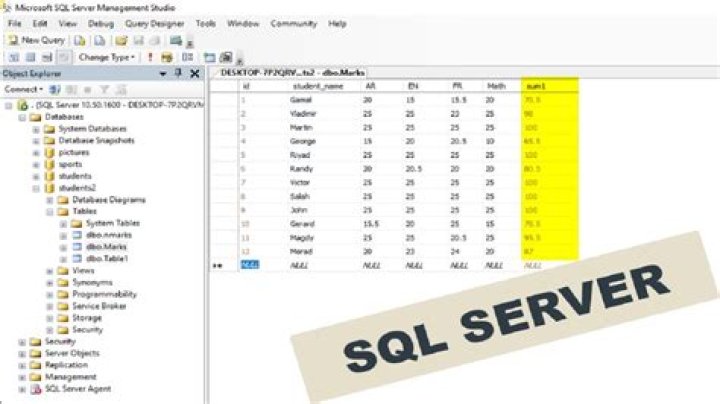Click the Save All icon in toolbar
720x404 pixels.
click(155, 40)
